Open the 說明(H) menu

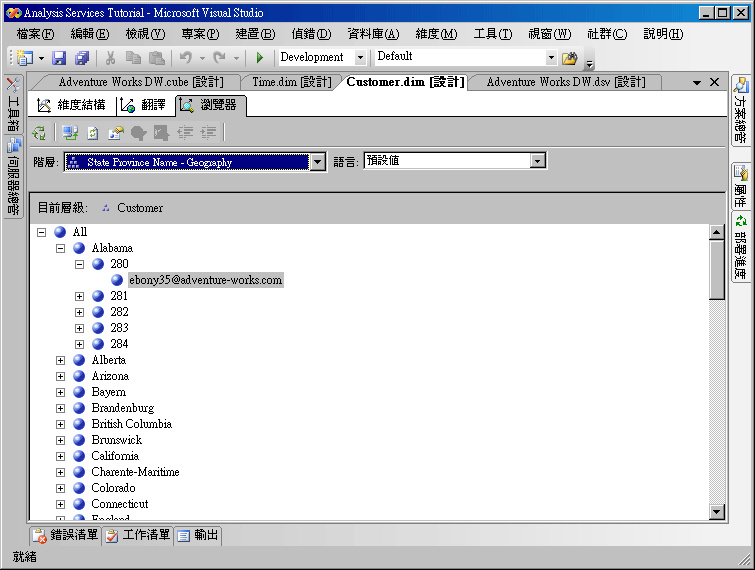tap(664, 34)
